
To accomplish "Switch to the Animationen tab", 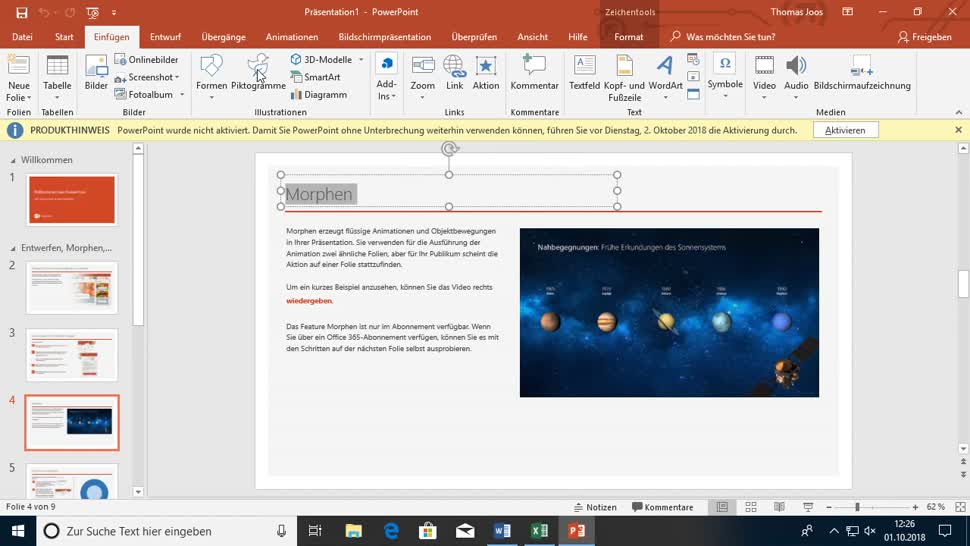I will tap(292, 37).
